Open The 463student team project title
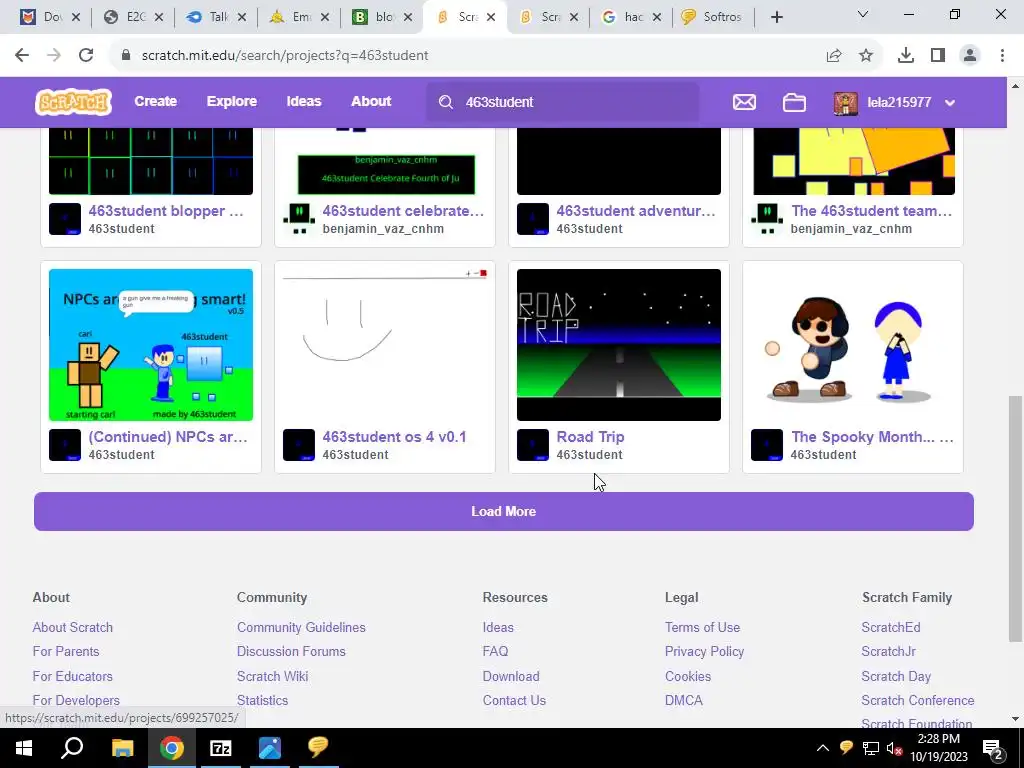The height and width of the screenshot is (768, 1024). coord(872,211)
